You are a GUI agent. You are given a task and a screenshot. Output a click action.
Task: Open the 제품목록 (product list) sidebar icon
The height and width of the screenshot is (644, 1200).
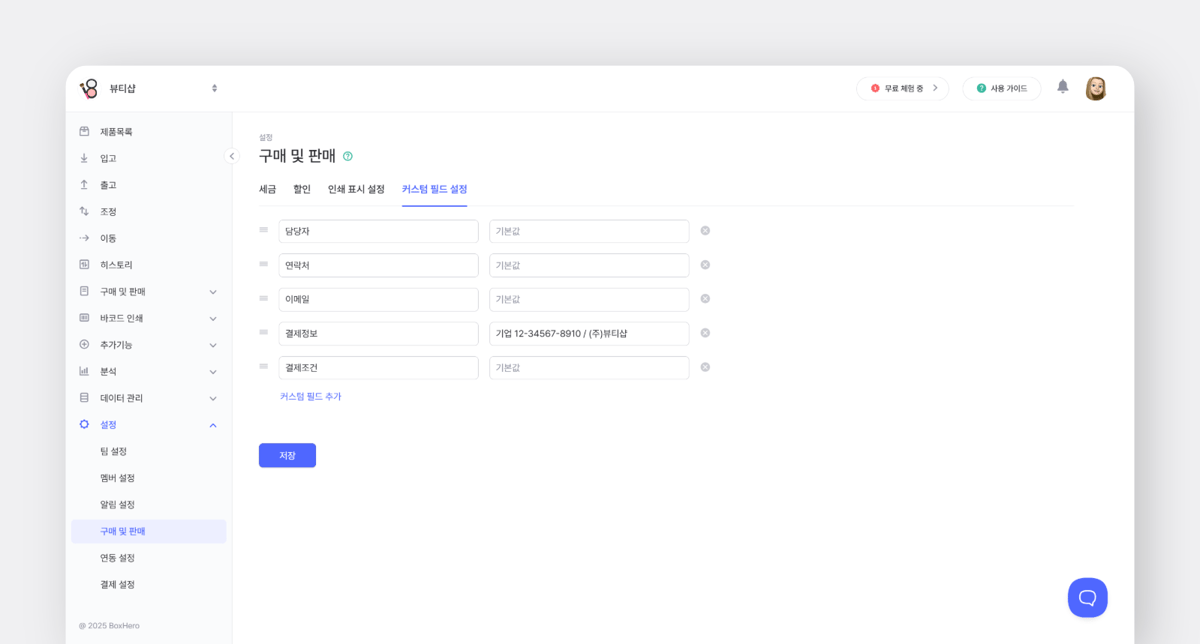pyautogui.click(x=85, y=131)
